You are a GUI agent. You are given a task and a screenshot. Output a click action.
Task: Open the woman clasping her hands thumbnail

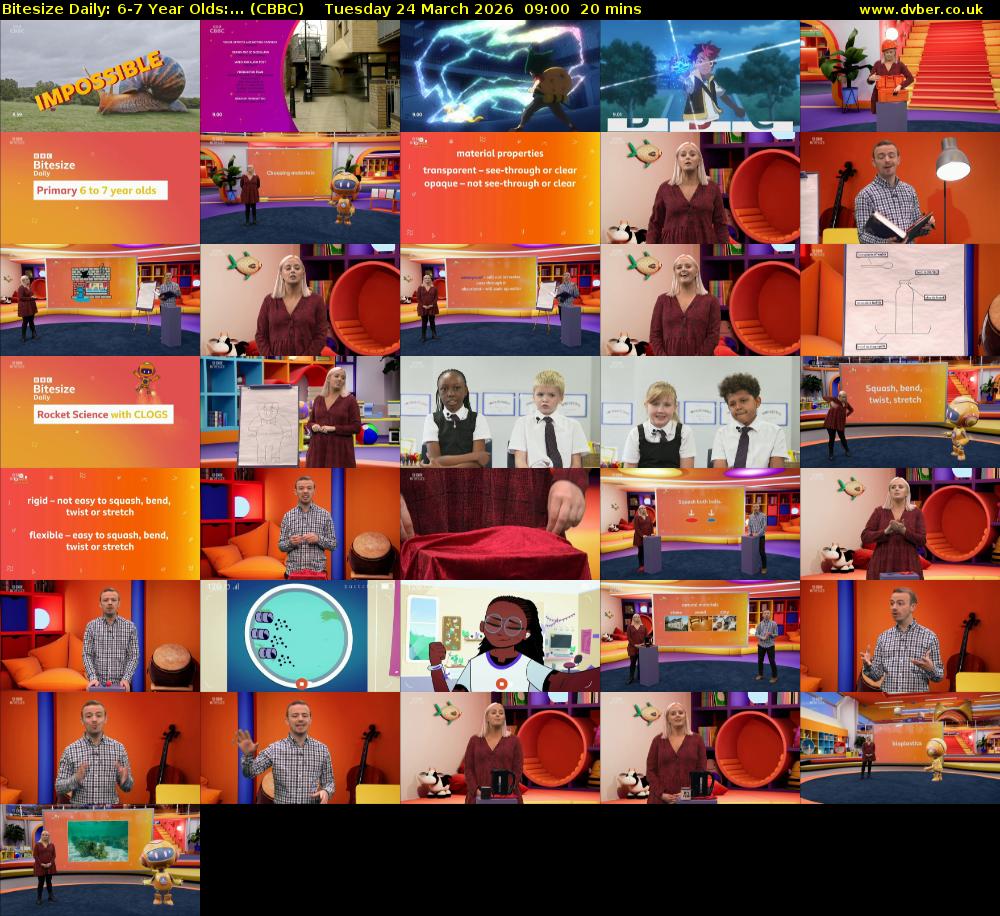(x=900, y=524)
